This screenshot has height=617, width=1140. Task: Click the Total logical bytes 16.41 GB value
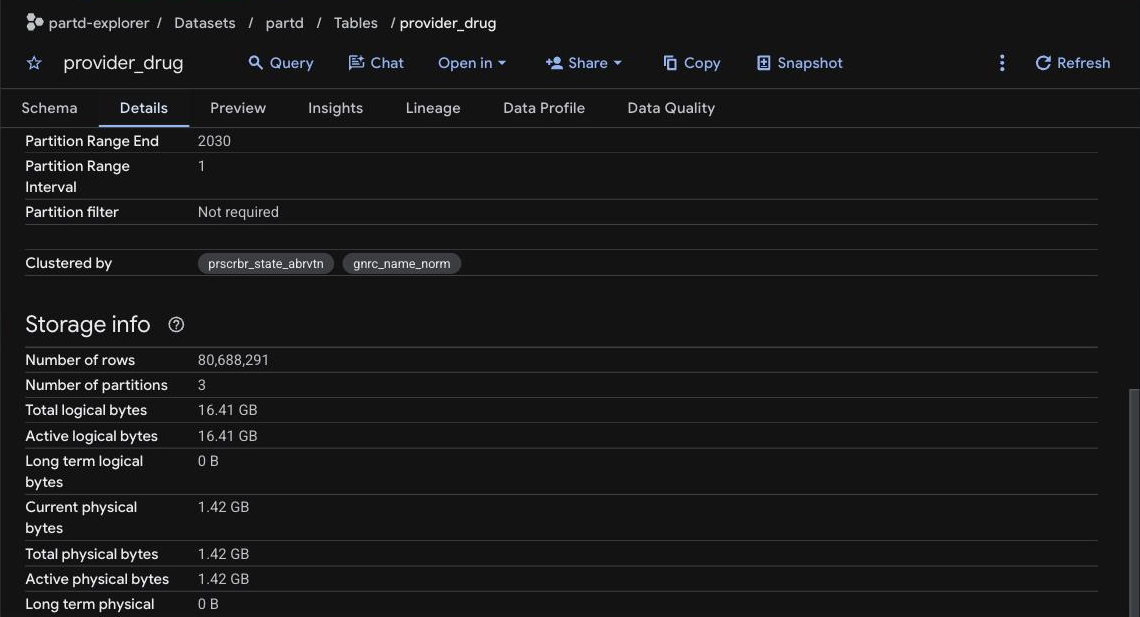(x=228, y=410)
